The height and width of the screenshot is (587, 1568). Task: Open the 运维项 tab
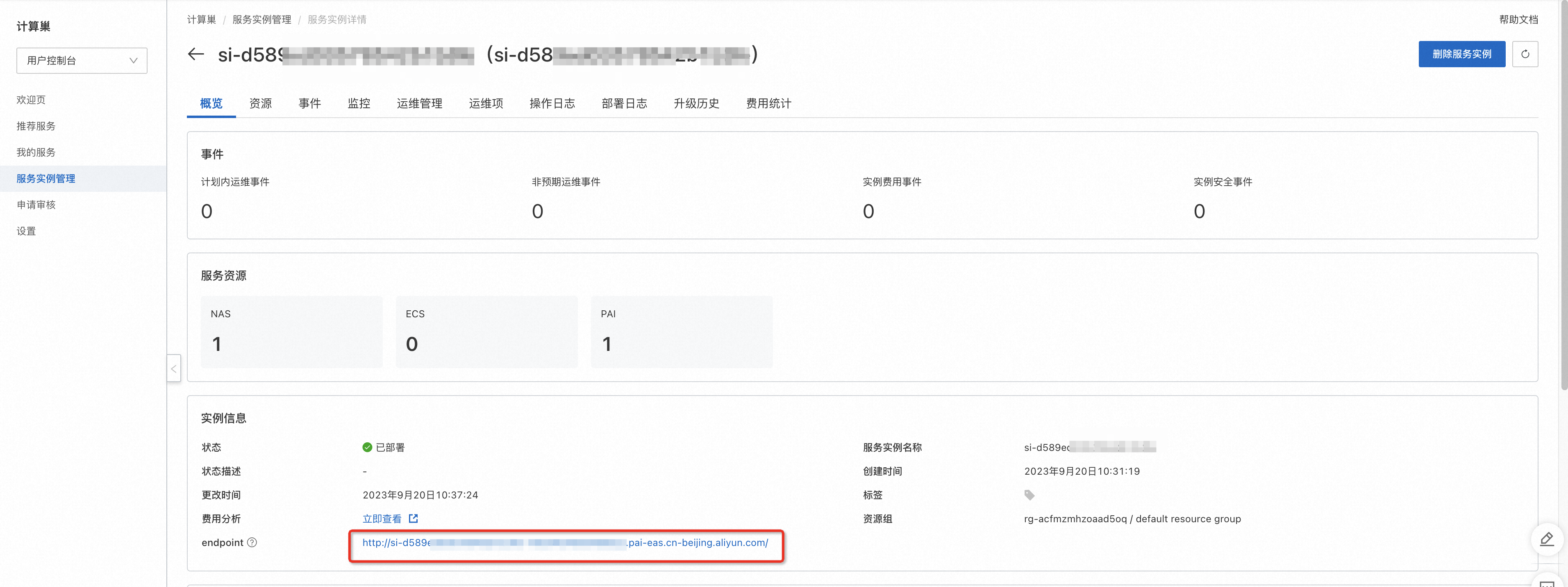click(x=486, y=104)
